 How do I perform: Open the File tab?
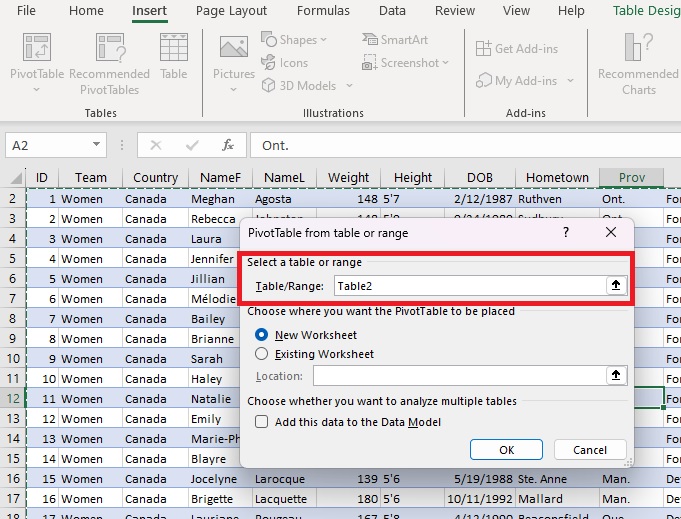[26, 10]
